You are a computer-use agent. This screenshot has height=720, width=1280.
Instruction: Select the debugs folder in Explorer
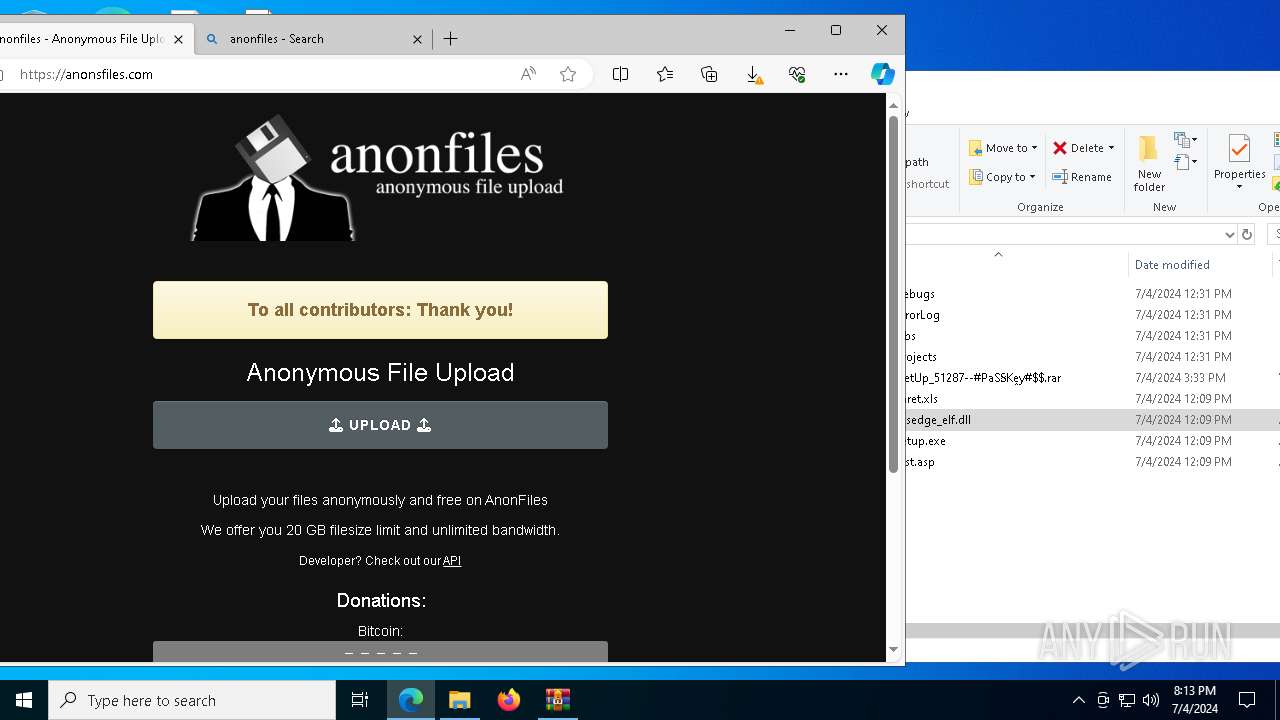[1092, 294]
